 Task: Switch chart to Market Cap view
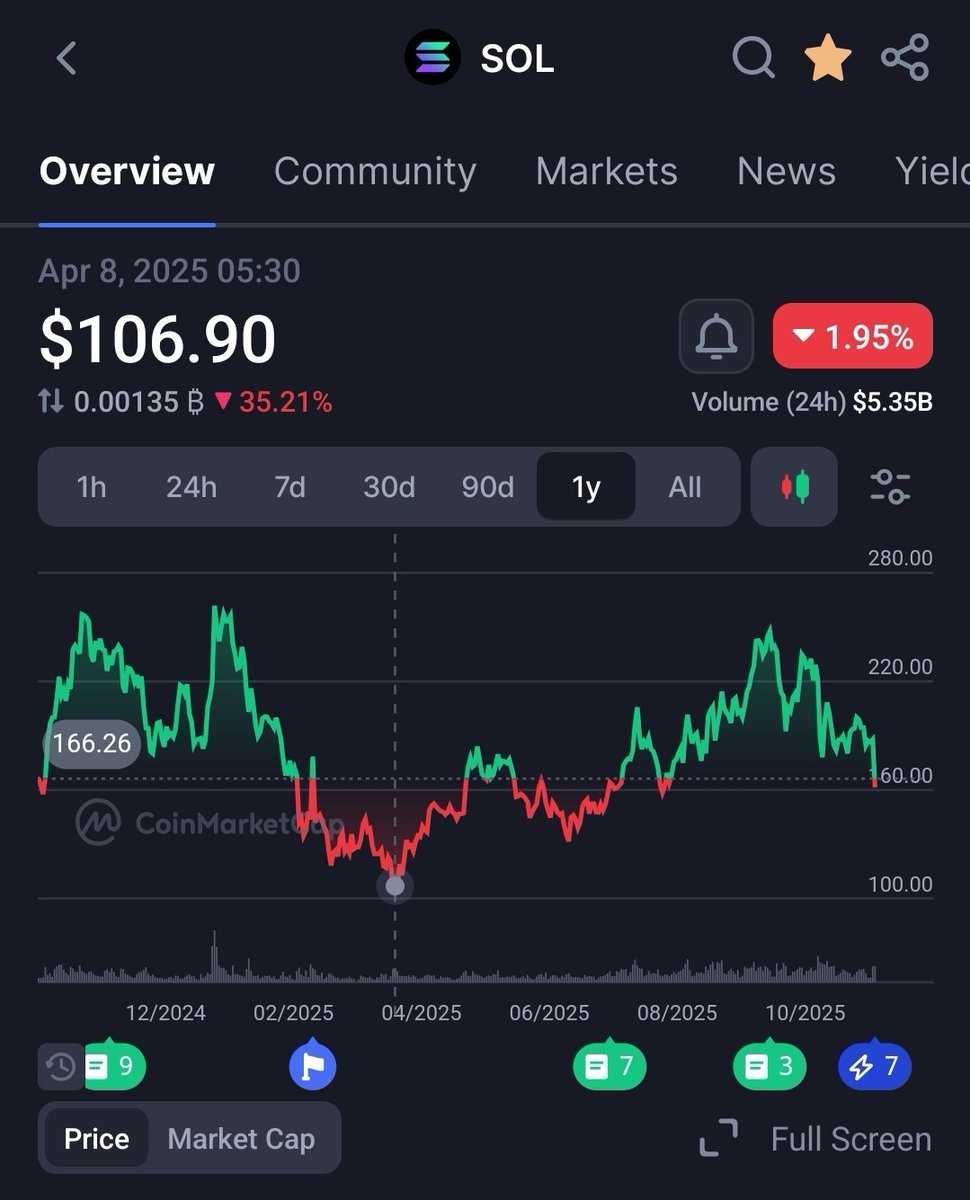[241, 1139]
